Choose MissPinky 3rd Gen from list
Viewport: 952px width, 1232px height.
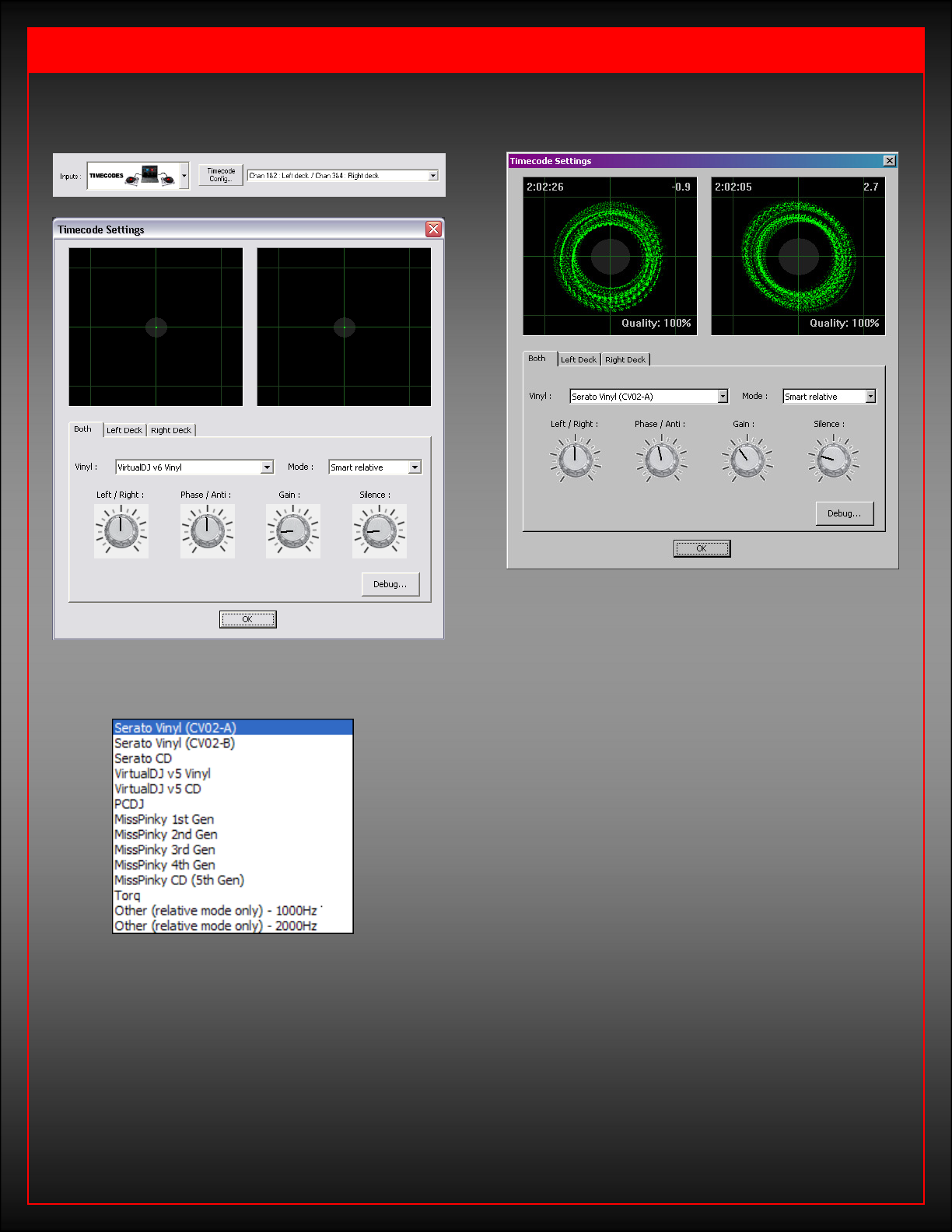tap(165, 850)
